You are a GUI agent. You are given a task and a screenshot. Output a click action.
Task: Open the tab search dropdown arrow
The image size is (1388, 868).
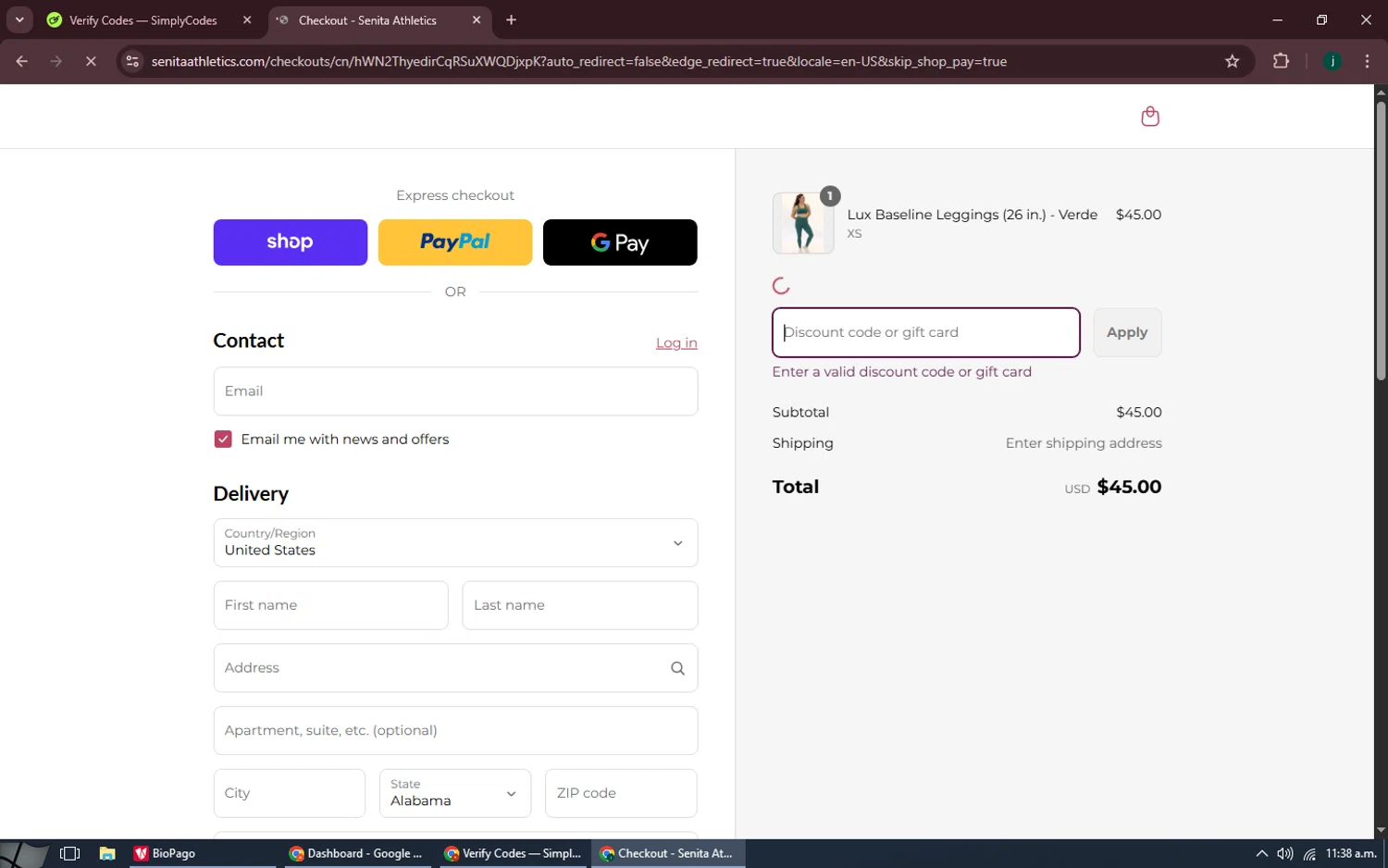(x=19, y=19)
